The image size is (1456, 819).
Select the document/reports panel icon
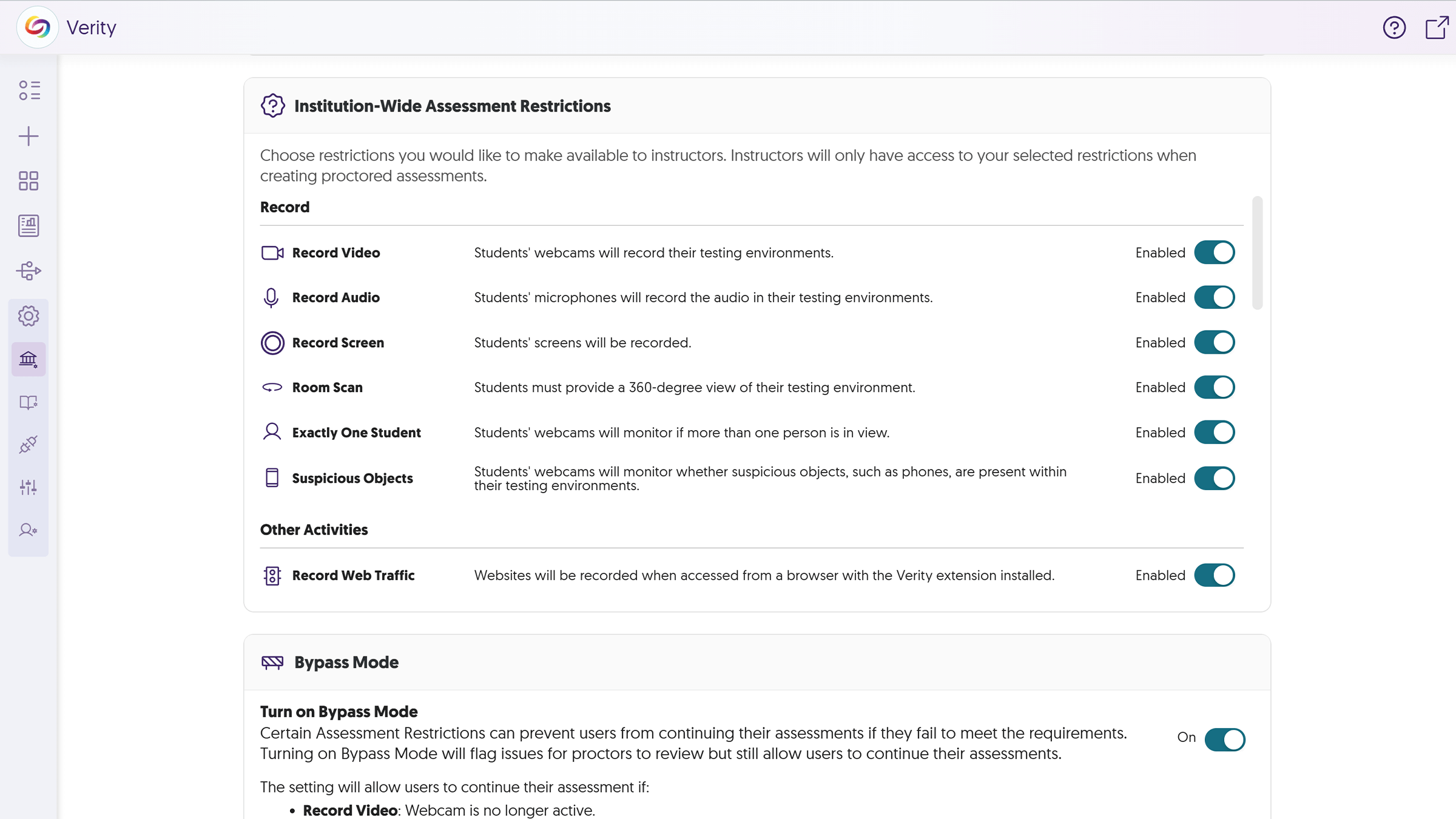coord(28,225)
